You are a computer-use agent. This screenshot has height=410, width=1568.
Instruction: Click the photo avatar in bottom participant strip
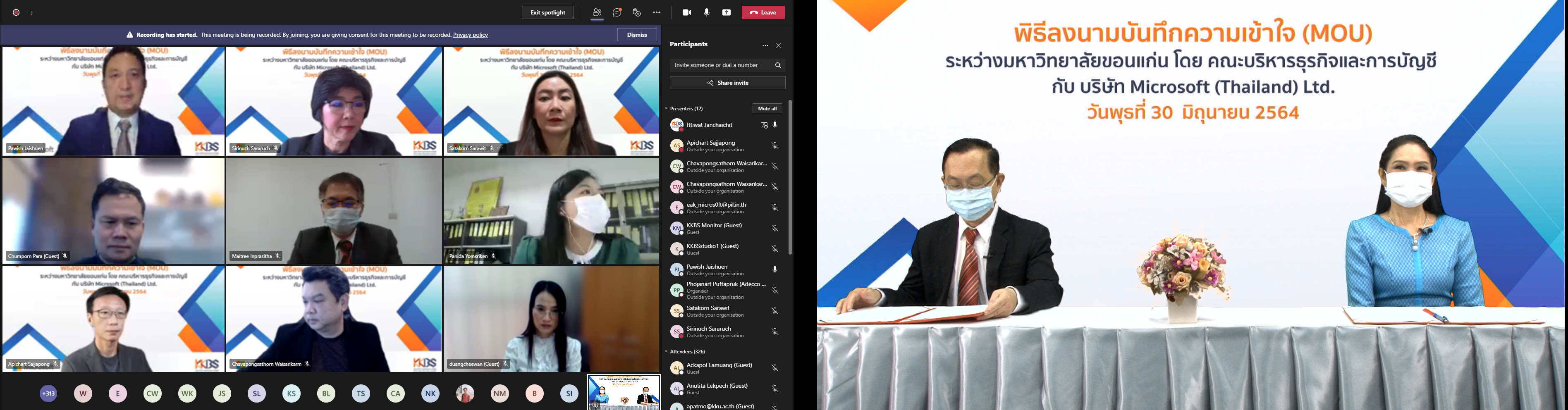[465, 393]
